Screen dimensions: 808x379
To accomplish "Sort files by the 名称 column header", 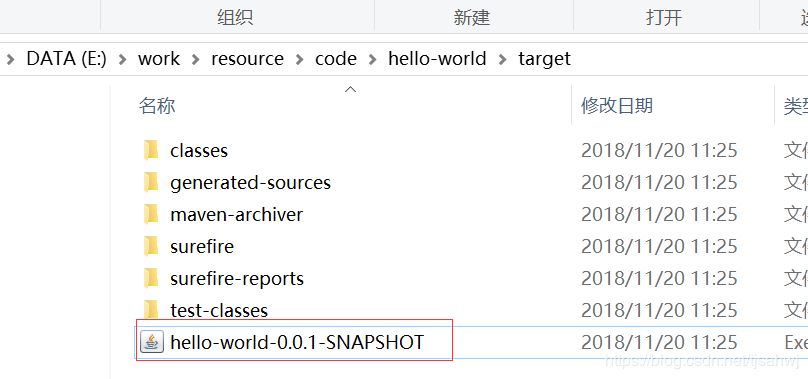I will (157, 106).
